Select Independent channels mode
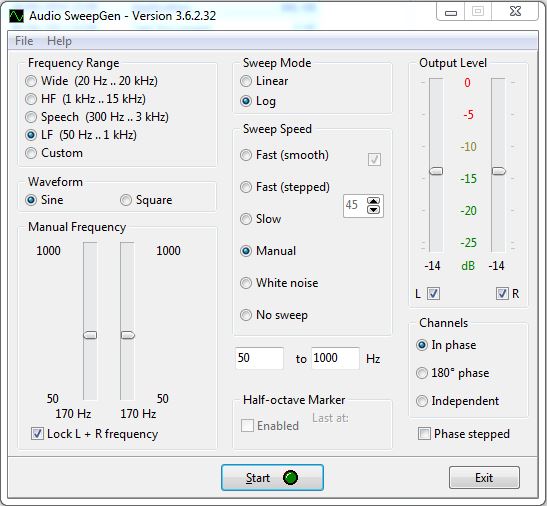 (x=457, y=401)
